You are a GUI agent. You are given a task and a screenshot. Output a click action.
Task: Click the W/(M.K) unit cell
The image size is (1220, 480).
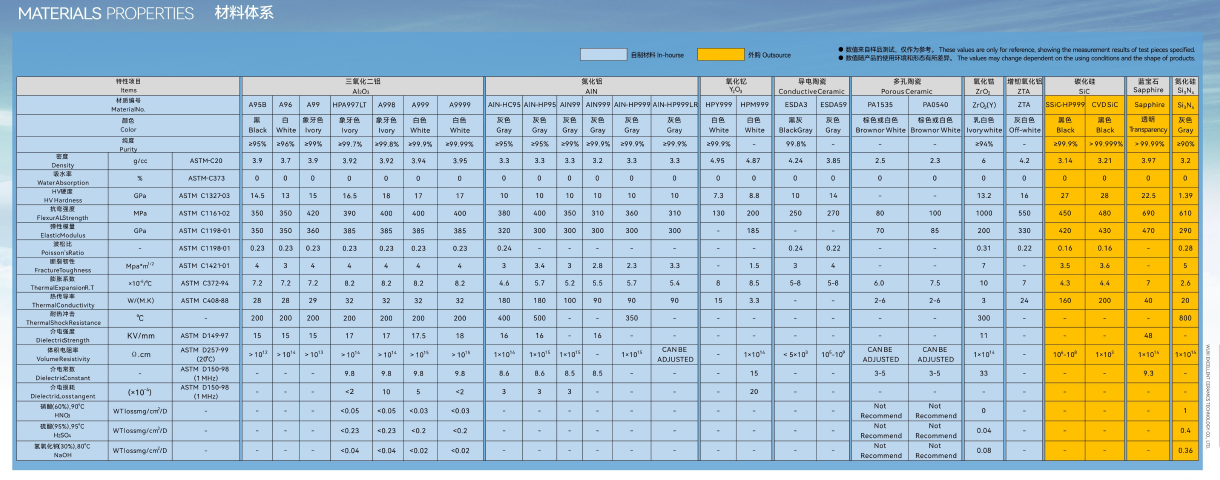click(x=140, y=301)
